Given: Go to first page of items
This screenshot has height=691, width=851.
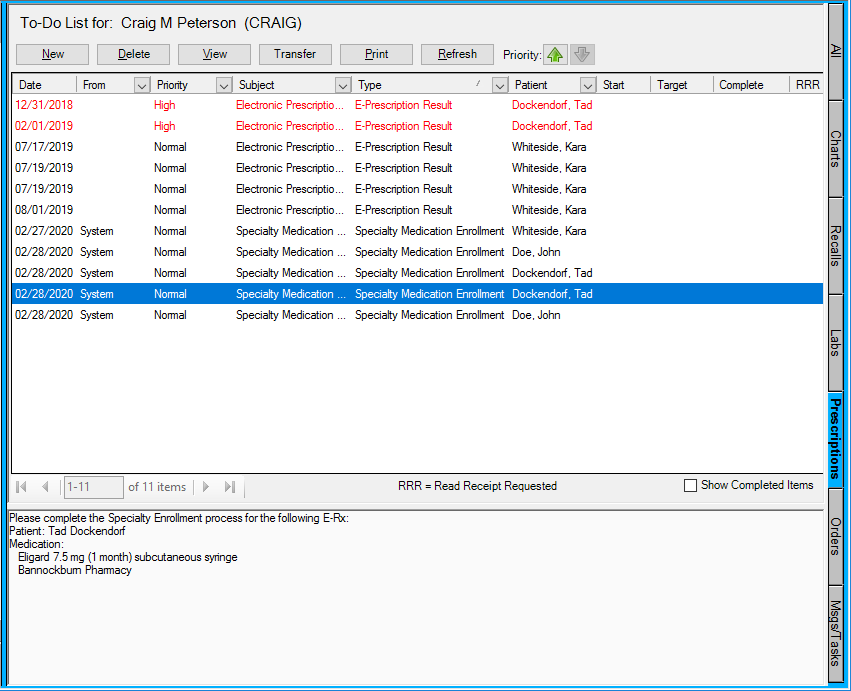Looking at the screenshot, I should 21,487.
